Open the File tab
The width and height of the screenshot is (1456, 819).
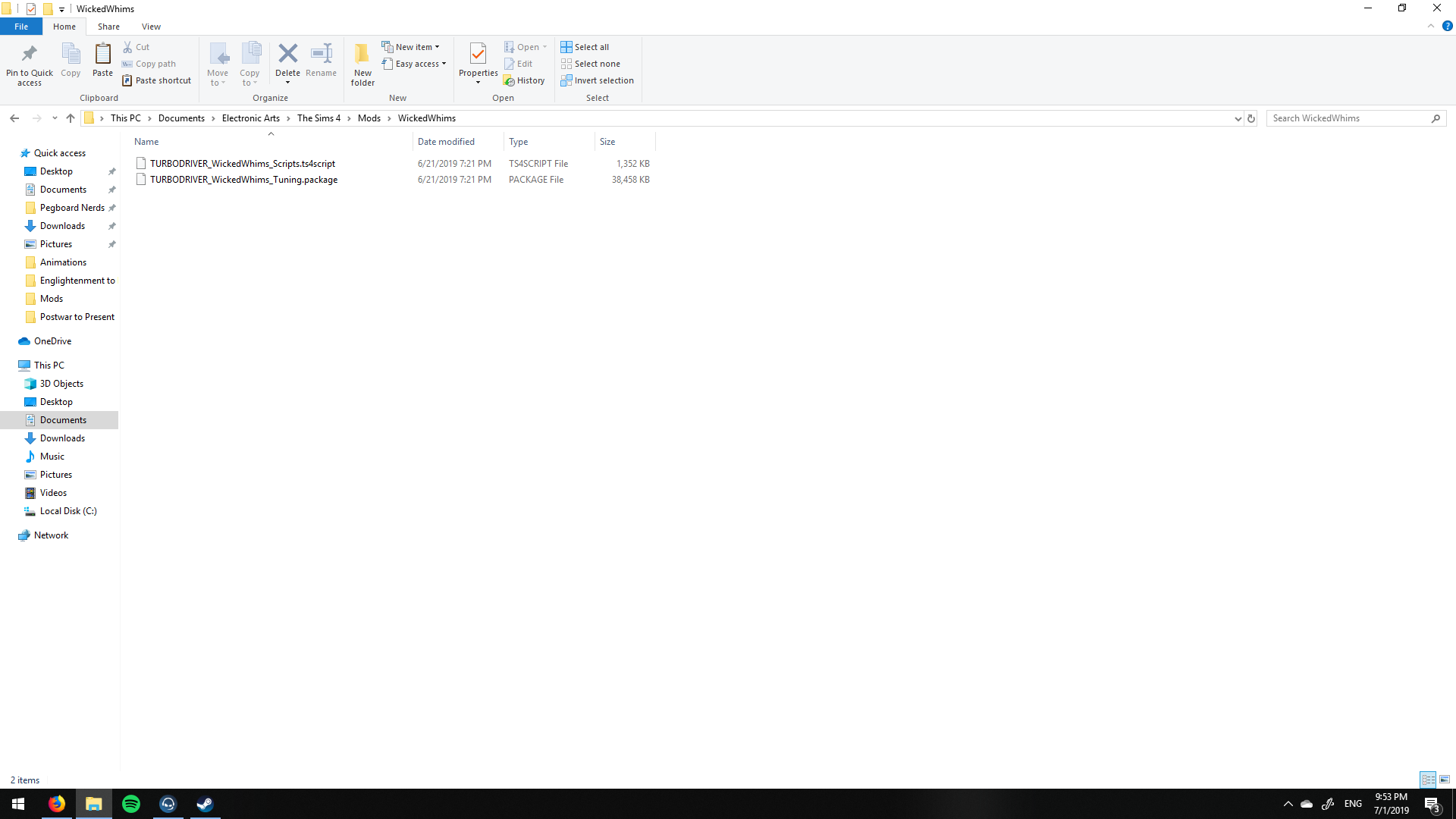pyautogui.click(x=21, y=27)
